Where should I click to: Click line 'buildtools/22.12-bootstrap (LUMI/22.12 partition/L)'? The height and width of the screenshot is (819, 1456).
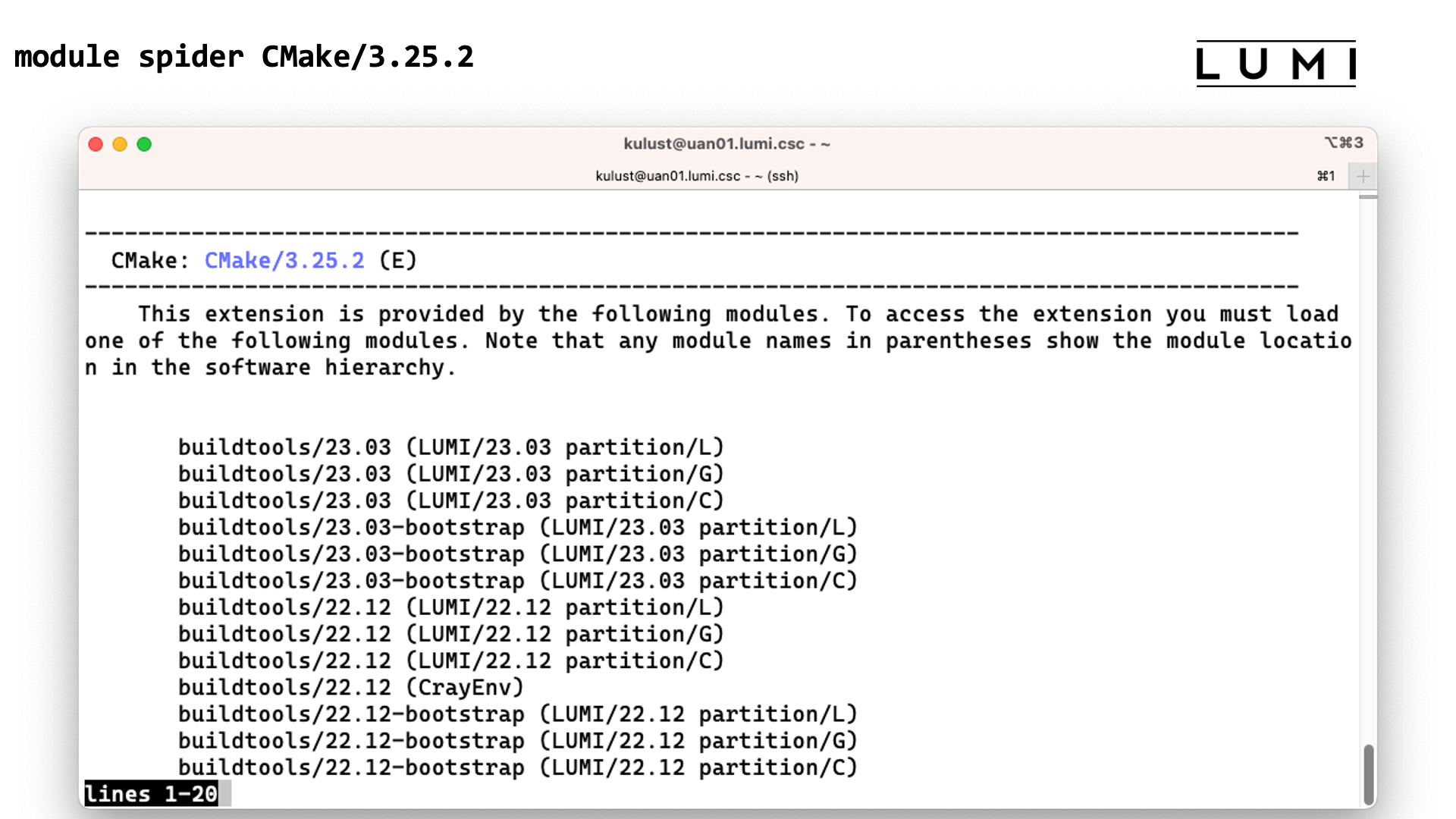pyautogui.click(x=518, y=714)
